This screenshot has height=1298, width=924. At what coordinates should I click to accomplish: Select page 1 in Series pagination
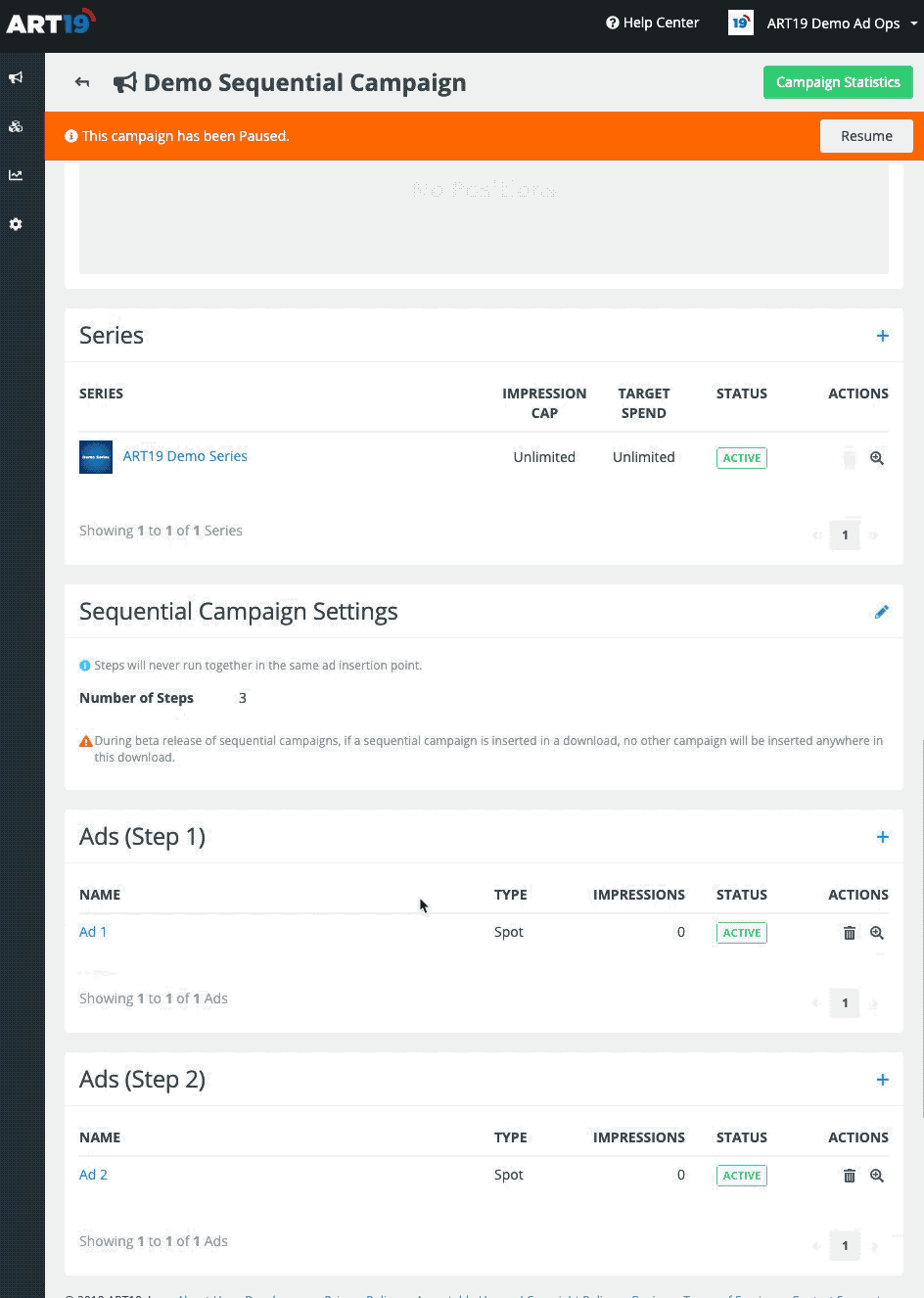[845, 535]
